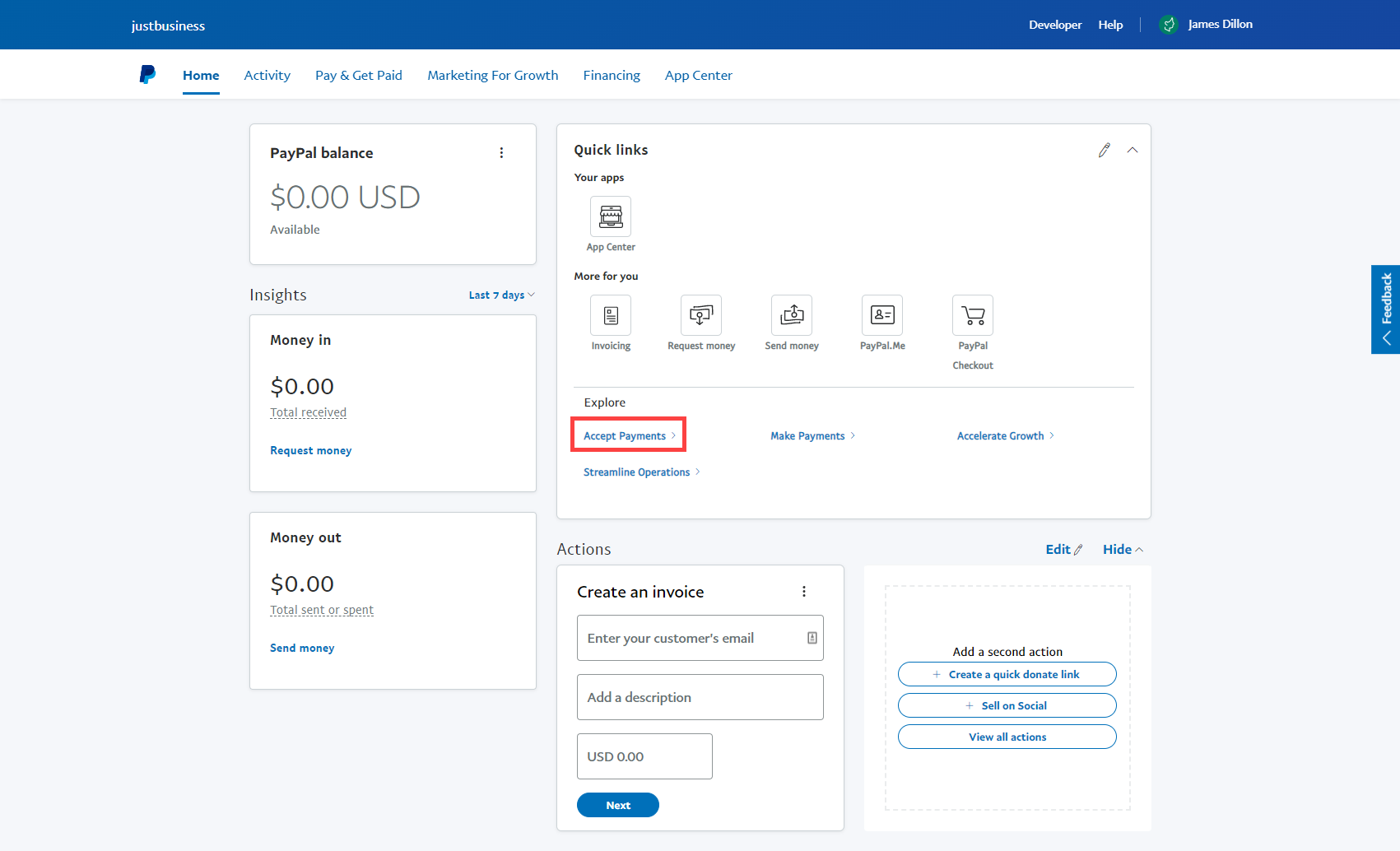Hide the Actions section

click(1123, 550)
